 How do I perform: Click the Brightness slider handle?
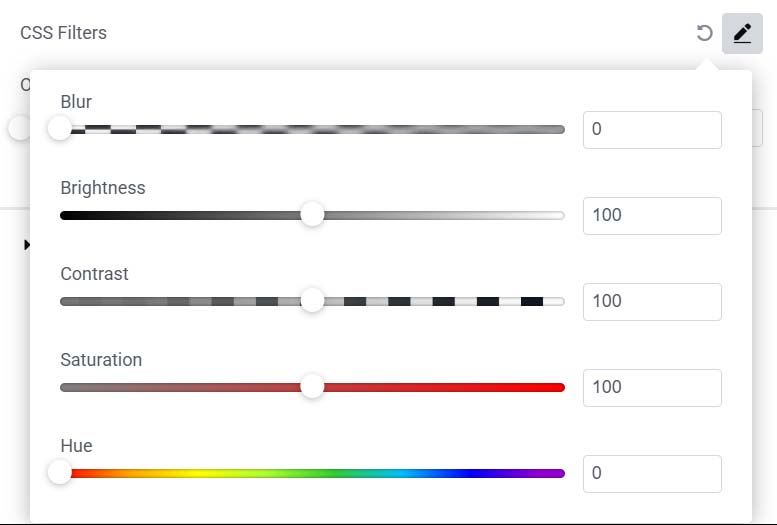point(312,215)
